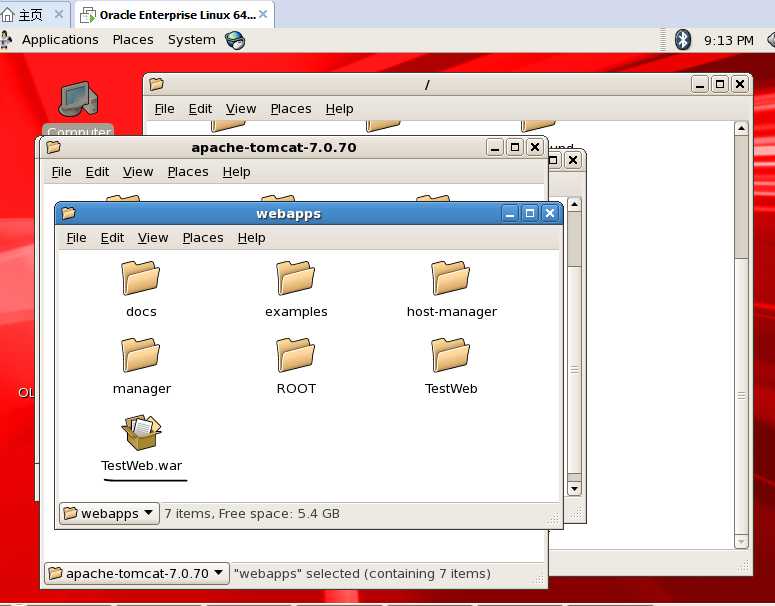Screen dimensions: 775x606
Task: Click scroll-down arrow behind webapps window
Action: click(x=574, y=489)
